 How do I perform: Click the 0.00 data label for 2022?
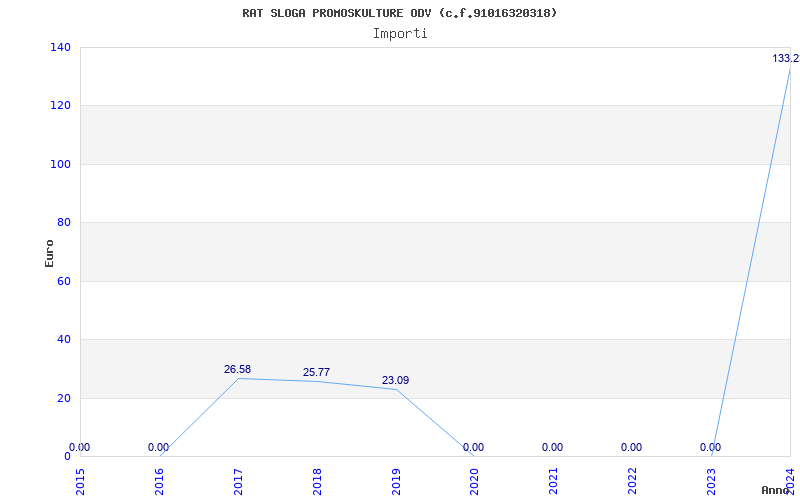coord(632,447)
